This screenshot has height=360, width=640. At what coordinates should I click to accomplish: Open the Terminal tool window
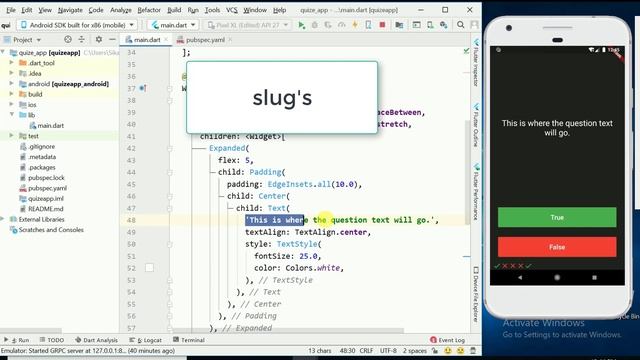[189, 340]
